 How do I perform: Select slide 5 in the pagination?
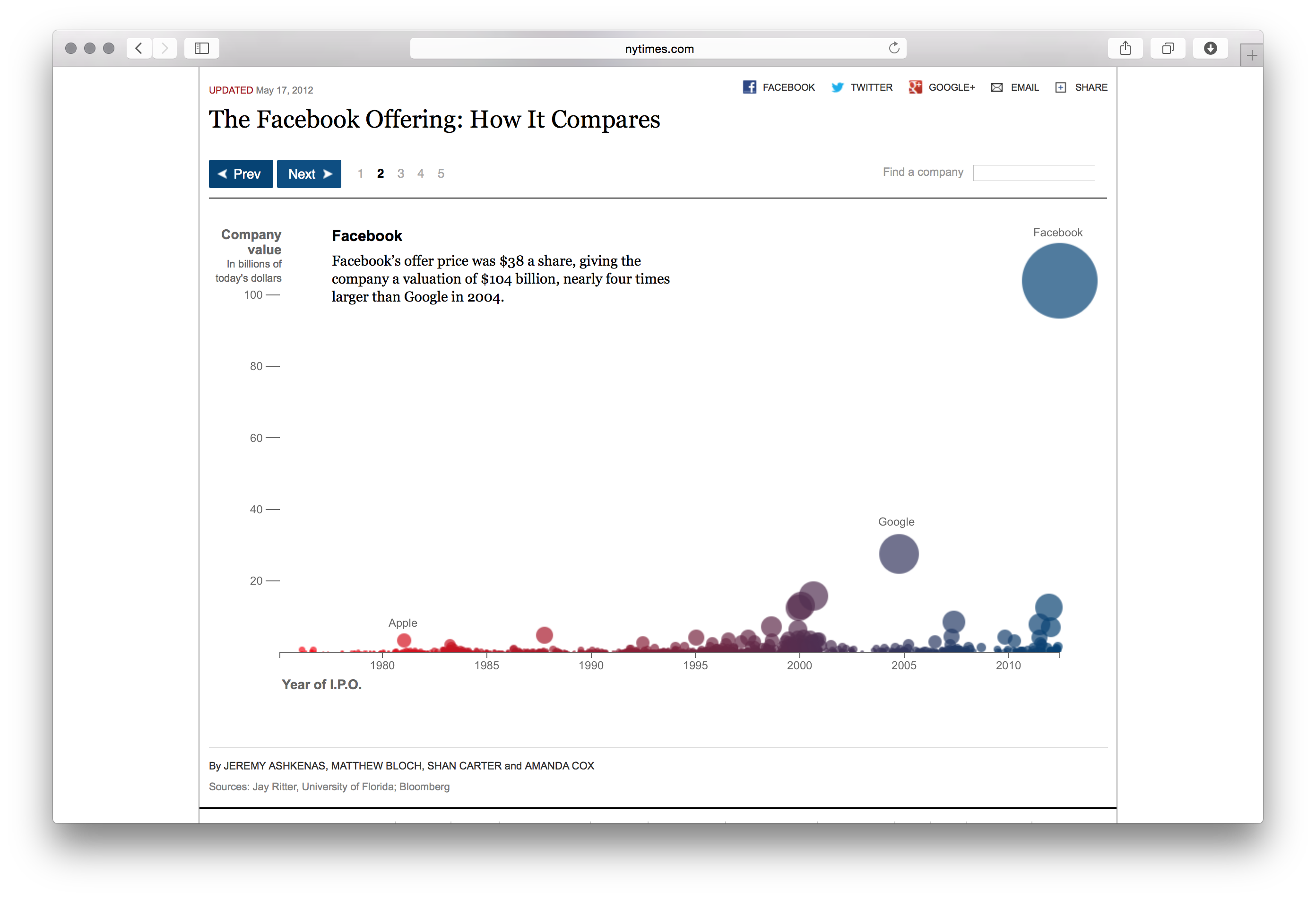coord(441,174)
